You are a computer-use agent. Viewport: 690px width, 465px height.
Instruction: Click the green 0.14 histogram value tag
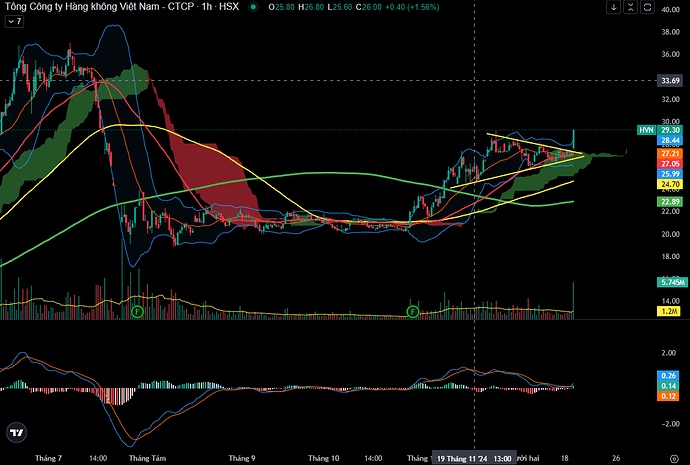click(668, 386)
